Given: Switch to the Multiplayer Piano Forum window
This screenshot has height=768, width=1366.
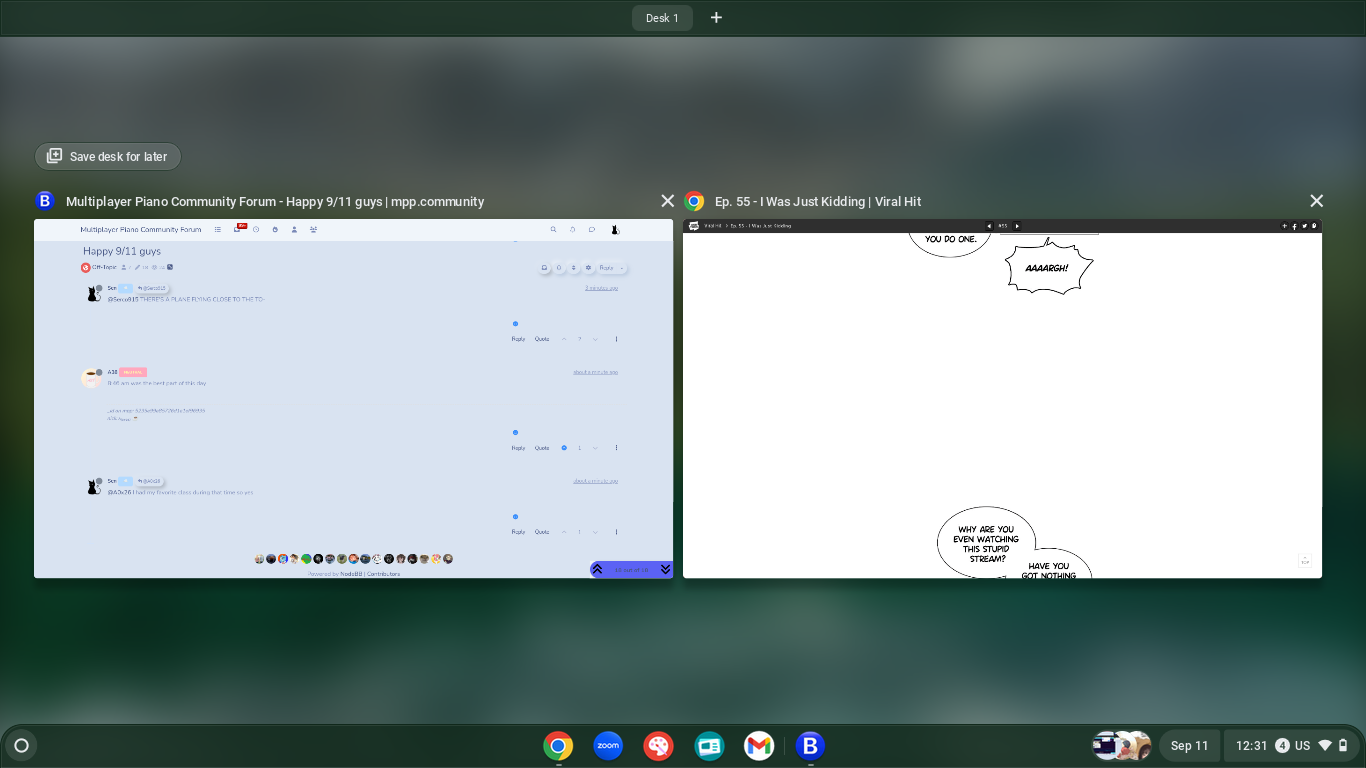Looking at the screenshot, I should (353, 399).
